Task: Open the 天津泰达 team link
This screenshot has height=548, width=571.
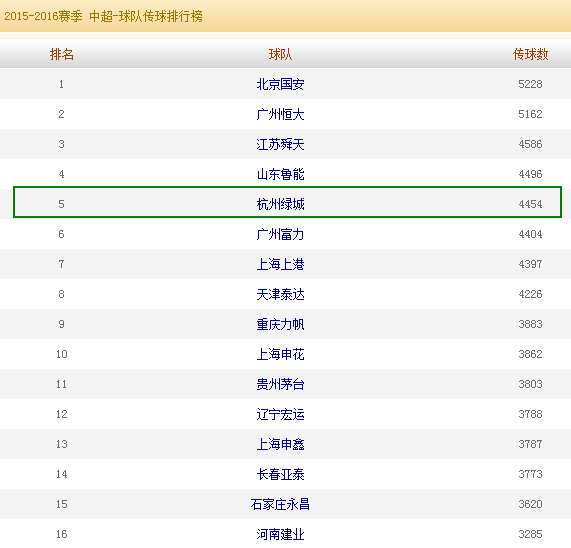Action: [x=280, y=294]
